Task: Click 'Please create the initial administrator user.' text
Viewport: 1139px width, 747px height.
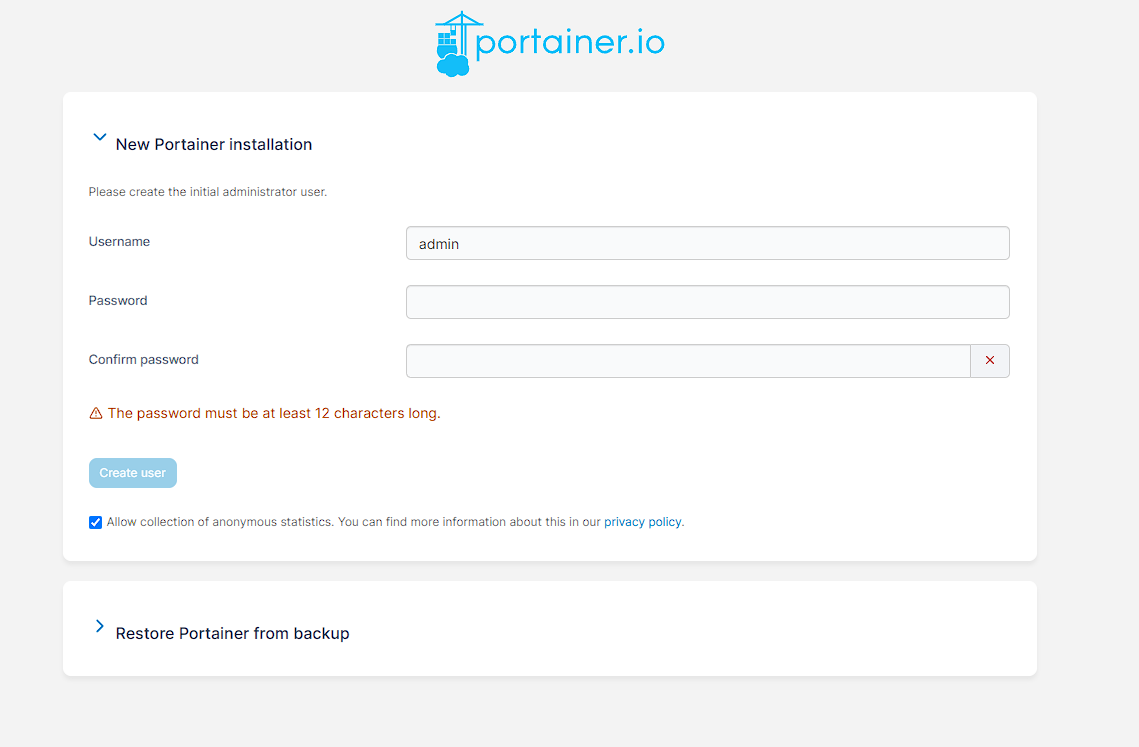Action: point(208,192)
